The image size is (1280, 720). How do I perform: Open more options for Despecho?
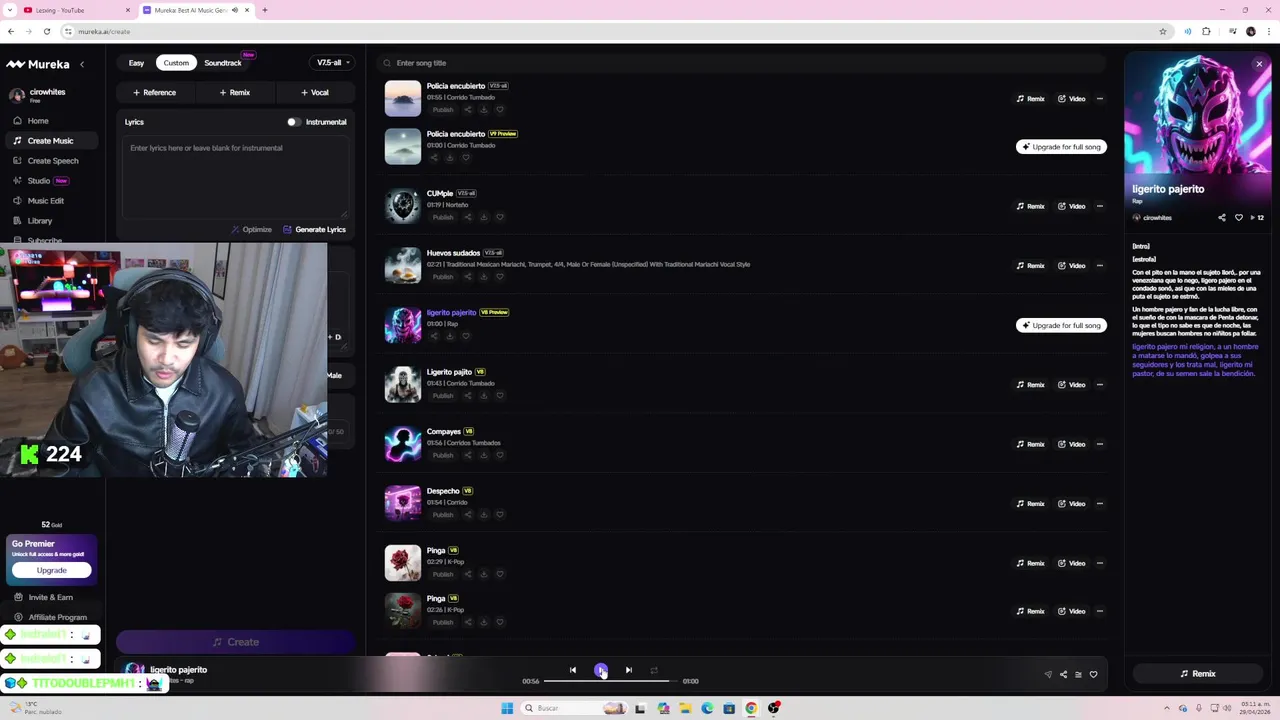coord(1099,504)
